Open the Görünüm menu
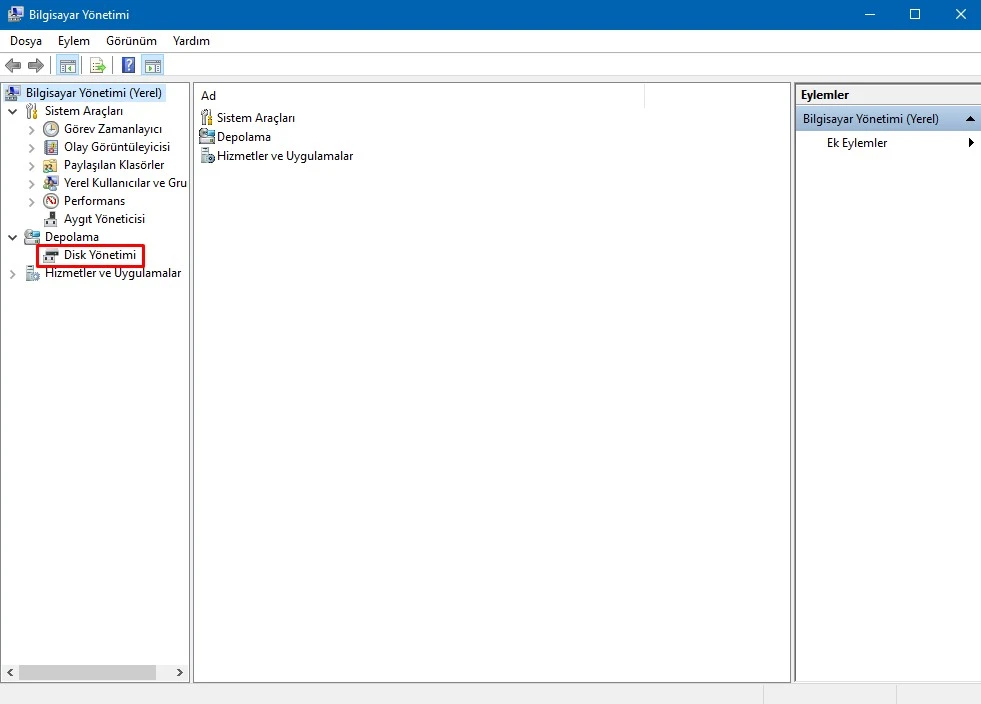The width and height of the screenshot is (981, 704). 130,41
